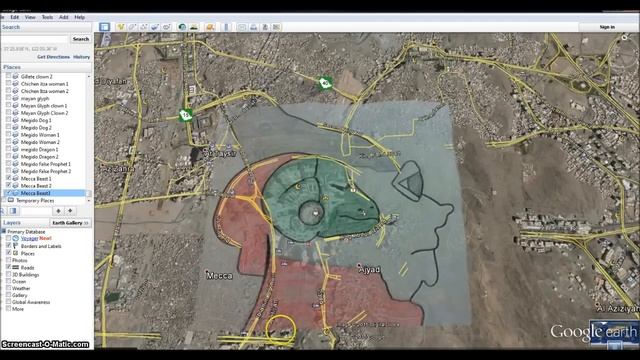Click the Roads layer icon
640x360 pixels.
pos(16,268)
